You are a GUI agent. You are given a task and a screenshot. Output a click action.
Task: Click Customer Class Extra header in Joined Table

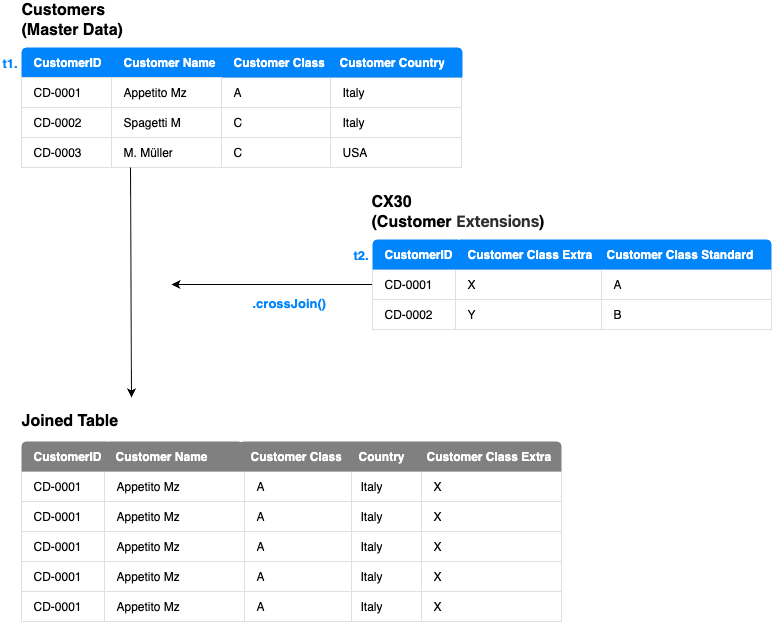tap(488, 457)
